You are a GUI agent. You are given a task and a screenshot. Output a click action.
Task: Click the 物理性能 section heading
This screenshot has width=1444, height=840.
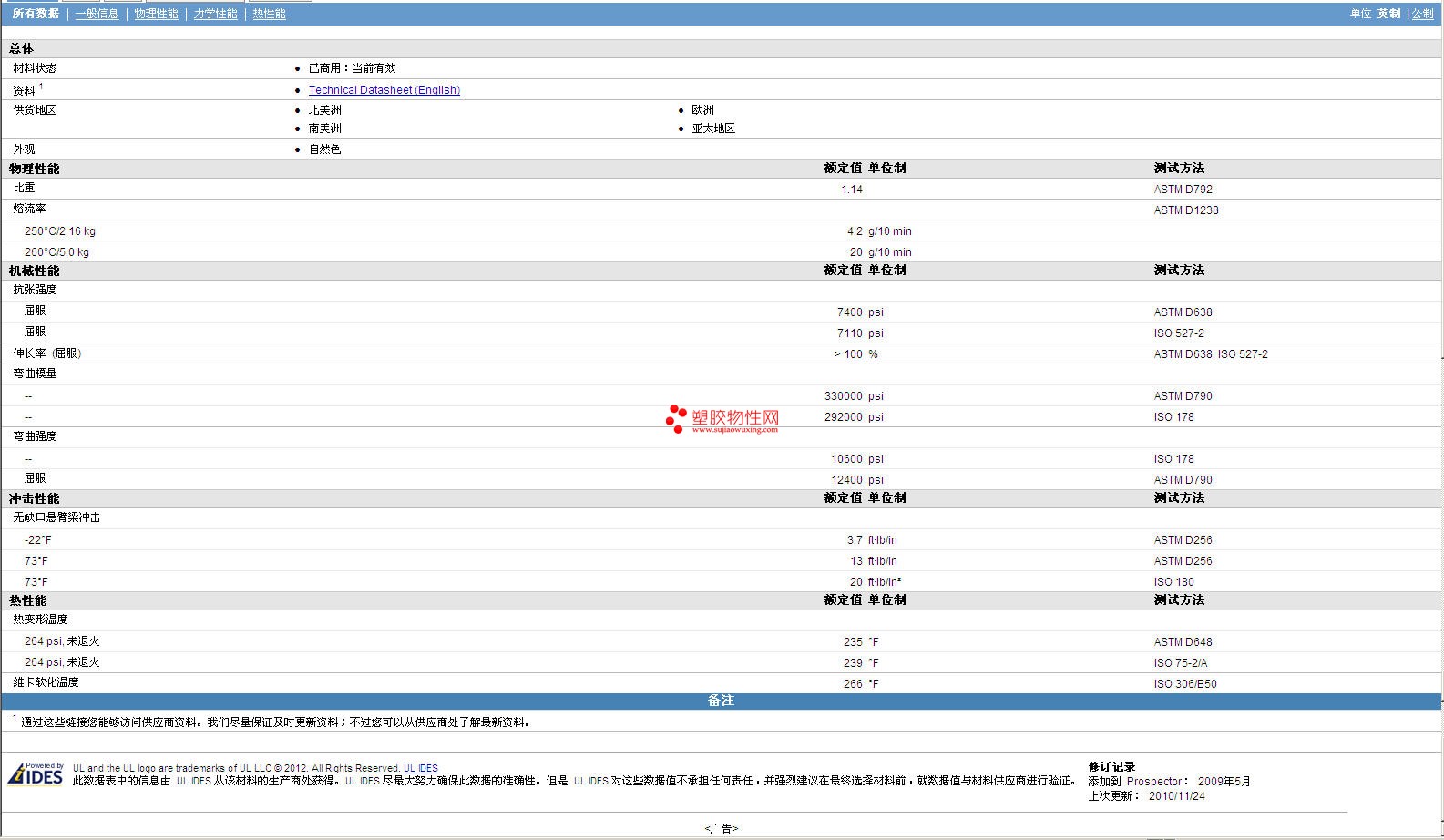point(35,169)
